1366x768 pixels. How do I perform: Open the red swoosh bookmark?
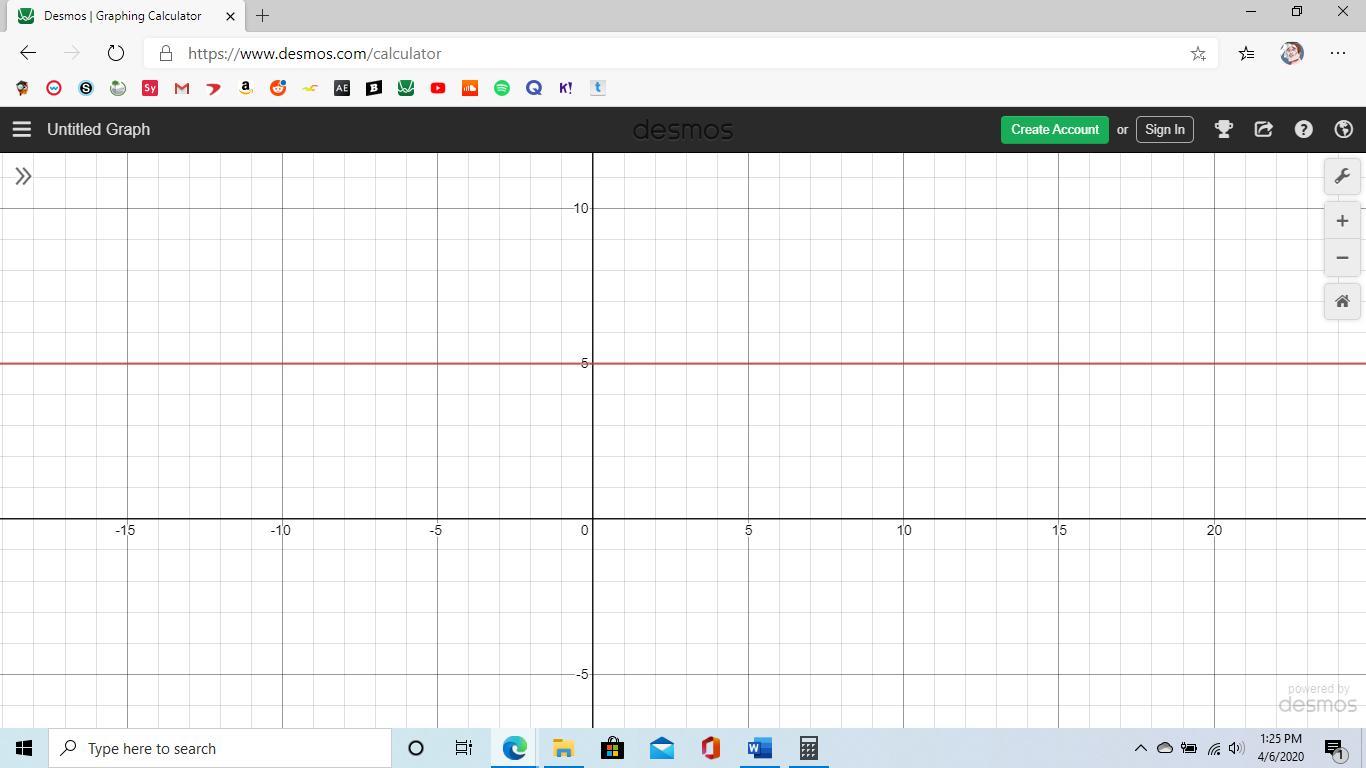[x=214, y=88]
